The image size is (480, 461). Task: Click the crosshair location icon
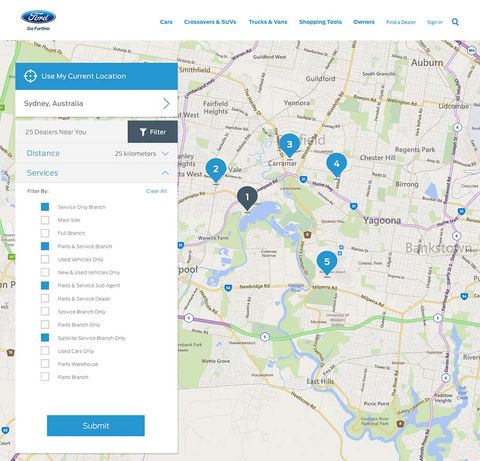30,76
